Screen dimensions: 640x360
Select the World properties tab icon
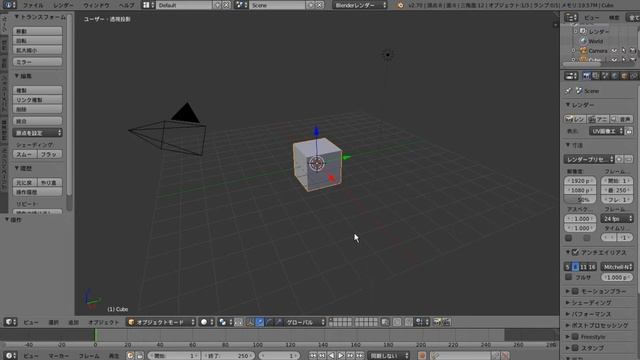pos(615,76)
